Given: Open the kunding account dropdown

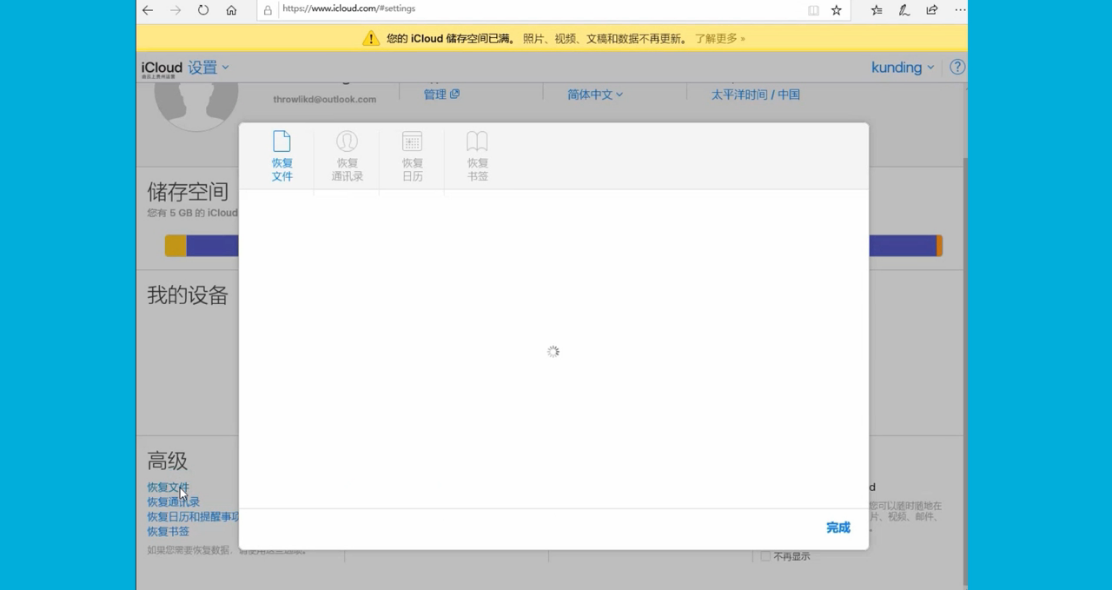Looking at the screenshot, I should pyautogui.click(x=901, y=67).
